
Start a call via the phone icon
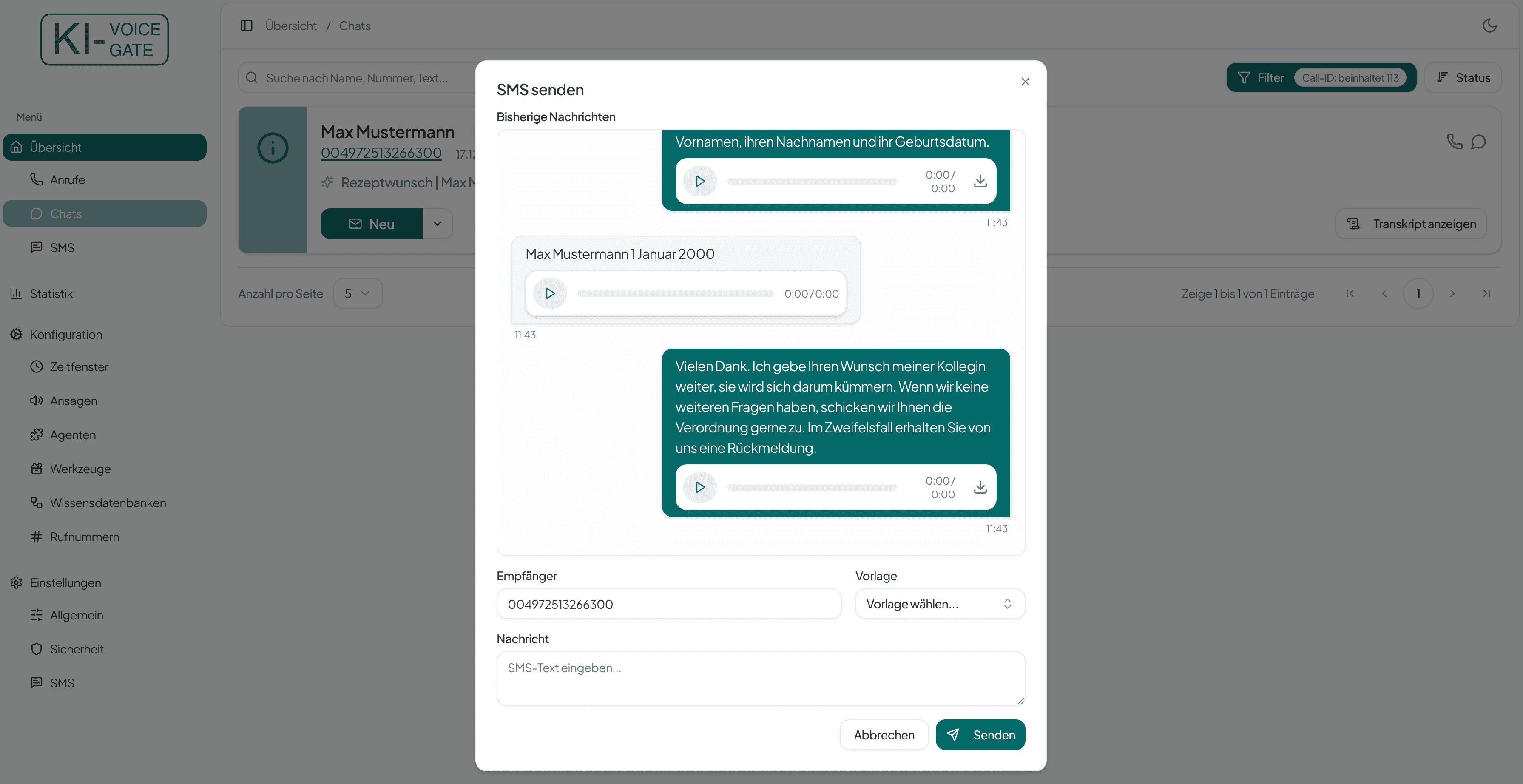tap(1454, 141)
